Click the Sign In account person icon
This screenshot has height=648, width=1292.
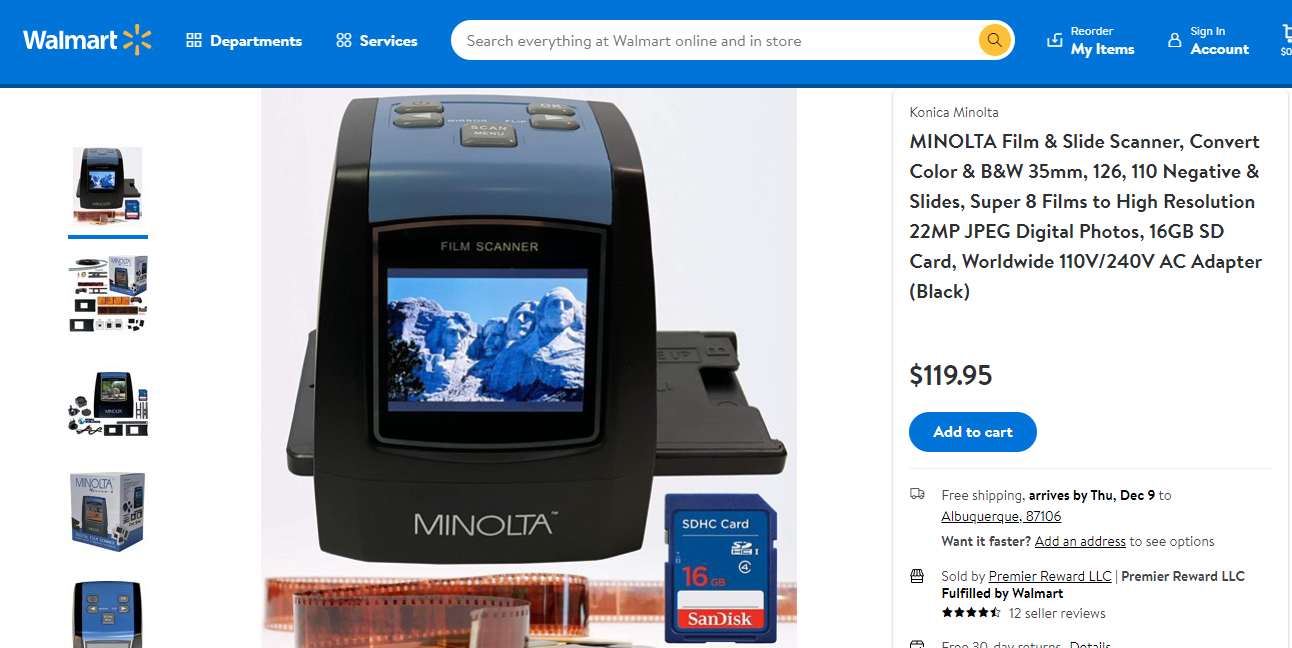coord(1175,40)
